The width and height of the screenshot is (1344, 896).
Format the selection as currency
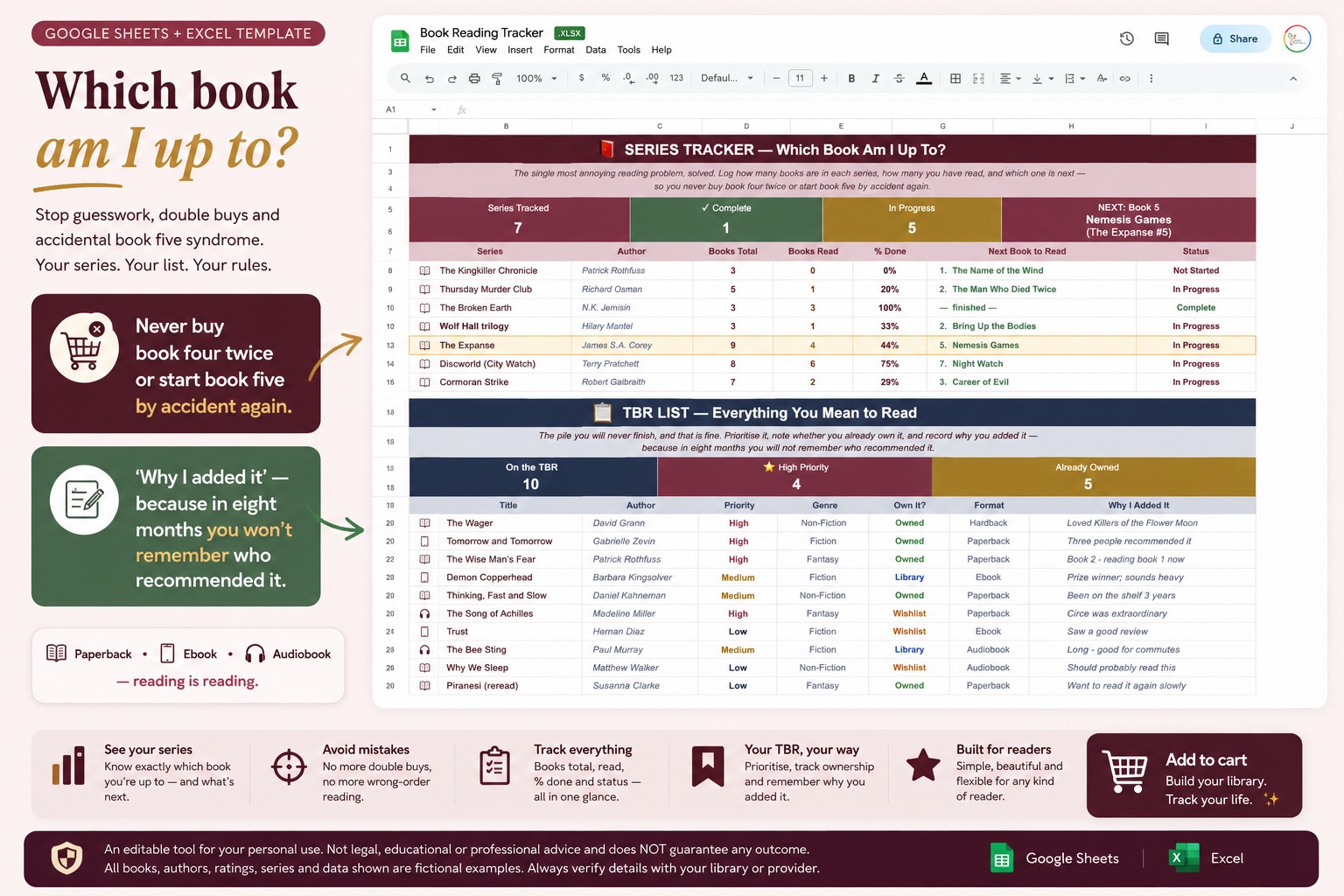click(x=582, y=78)
